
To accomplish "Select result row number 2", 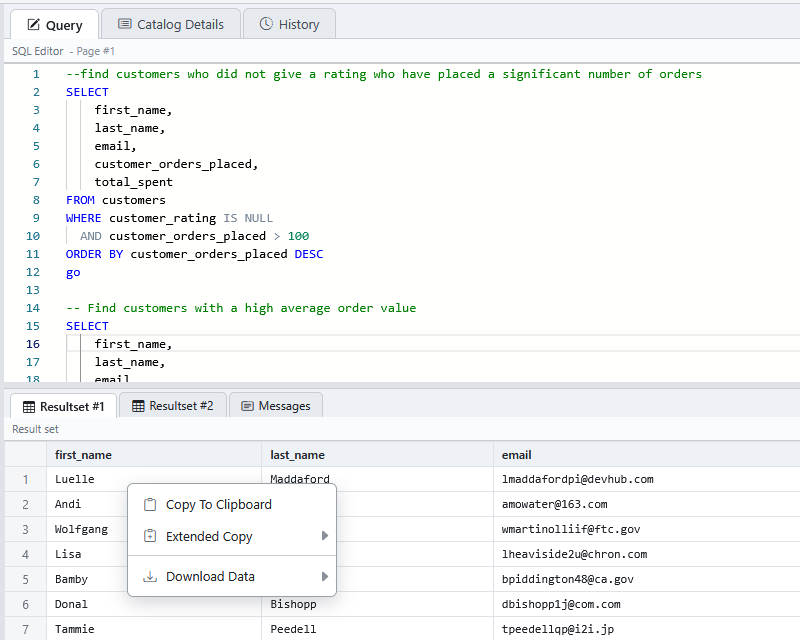I will click(x=26, y=505).
